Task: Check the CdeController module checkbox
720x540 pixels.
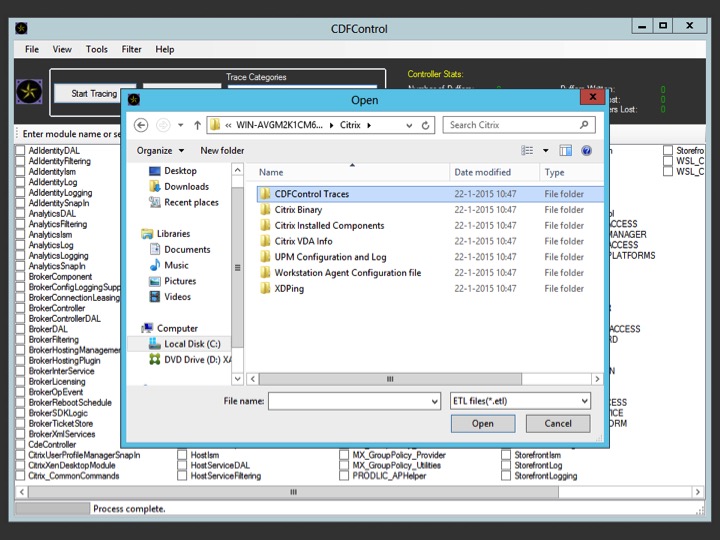Action: click(20, 444)
